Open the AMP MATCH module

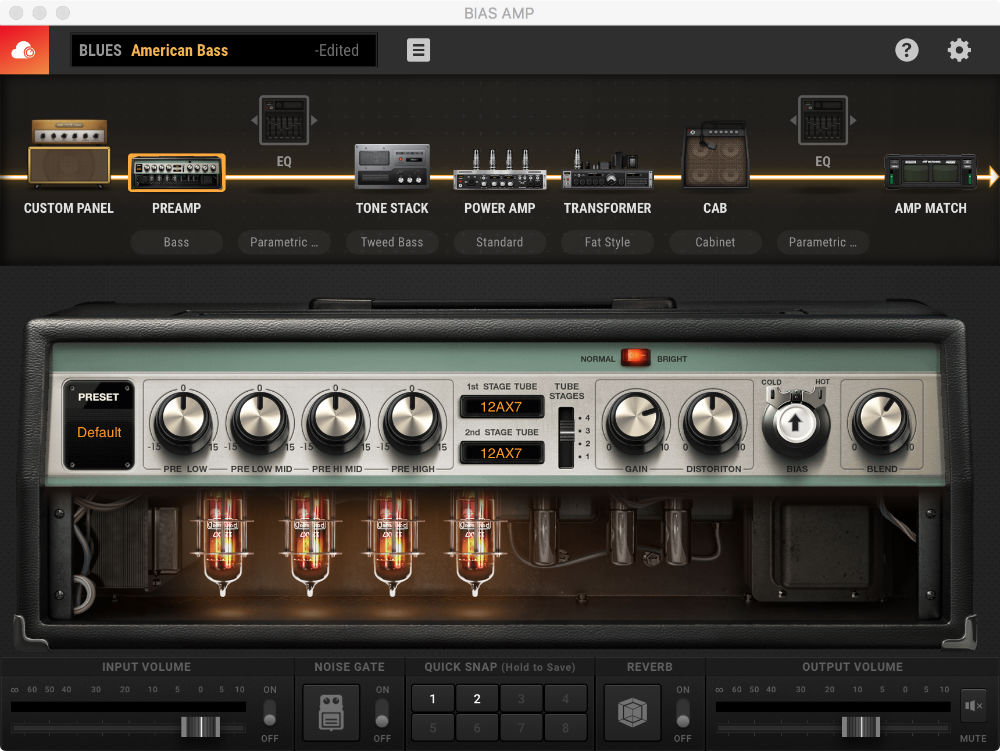[931, 170]
